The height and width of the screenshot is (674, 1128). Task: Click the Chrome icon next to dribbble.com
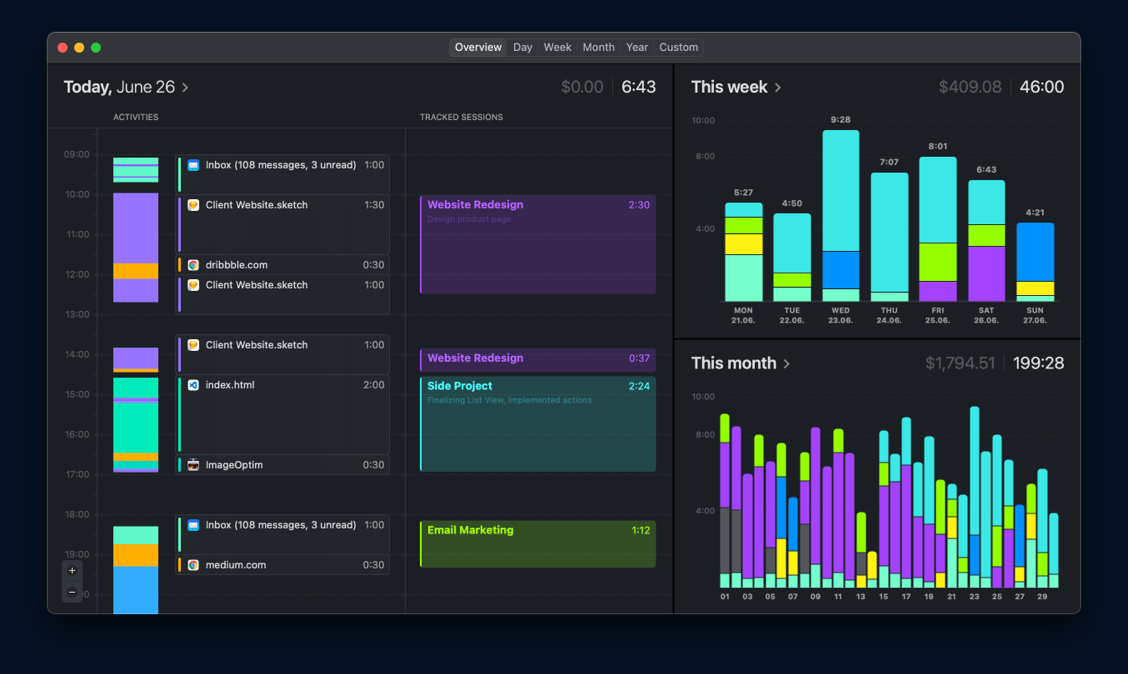click(194, 265)
